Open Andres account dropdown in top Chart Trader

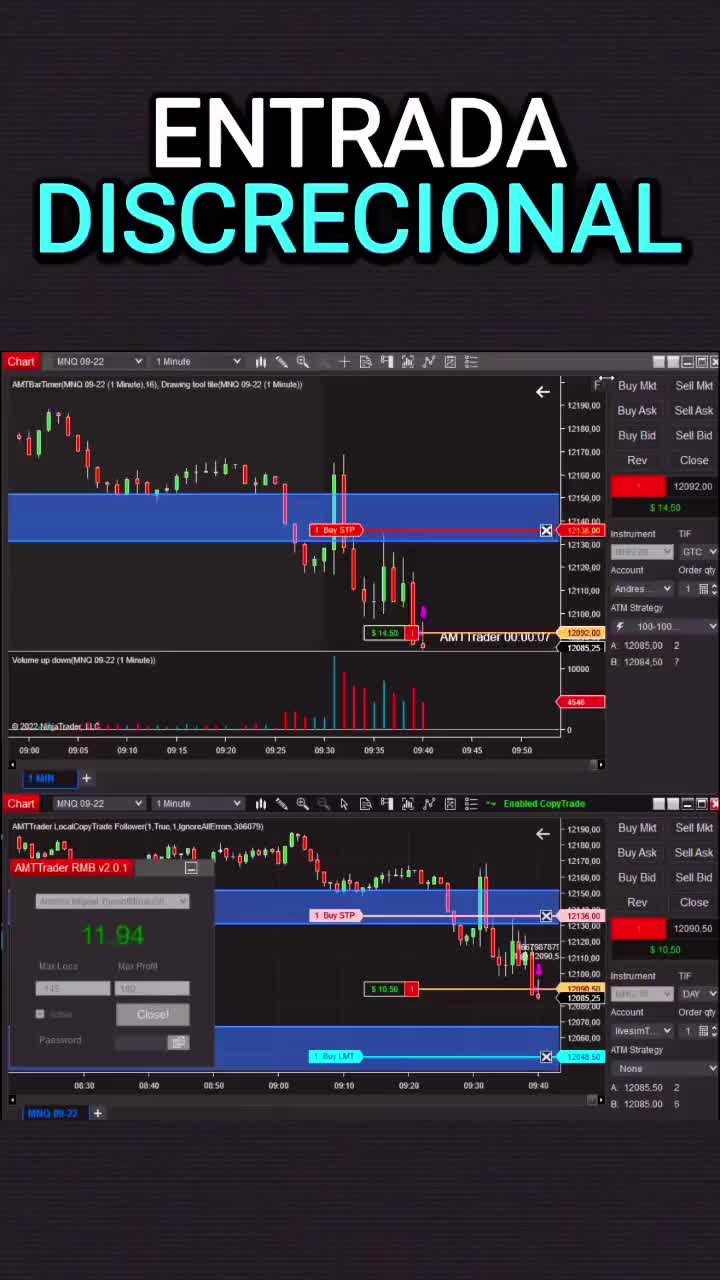click(642, 589)
